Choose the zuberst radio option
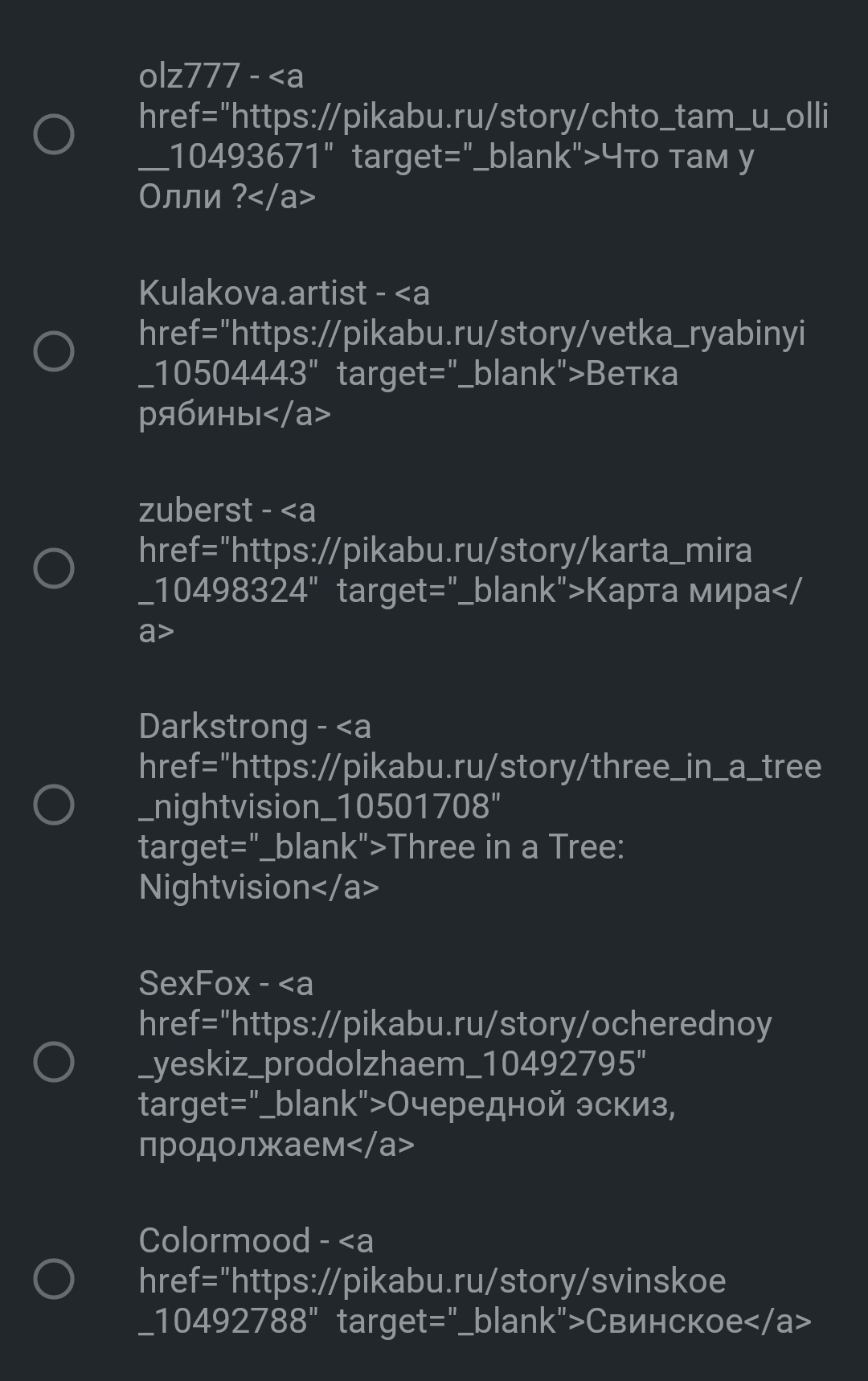Screen dimensions: 868x1381 click(x=54, y=568)
